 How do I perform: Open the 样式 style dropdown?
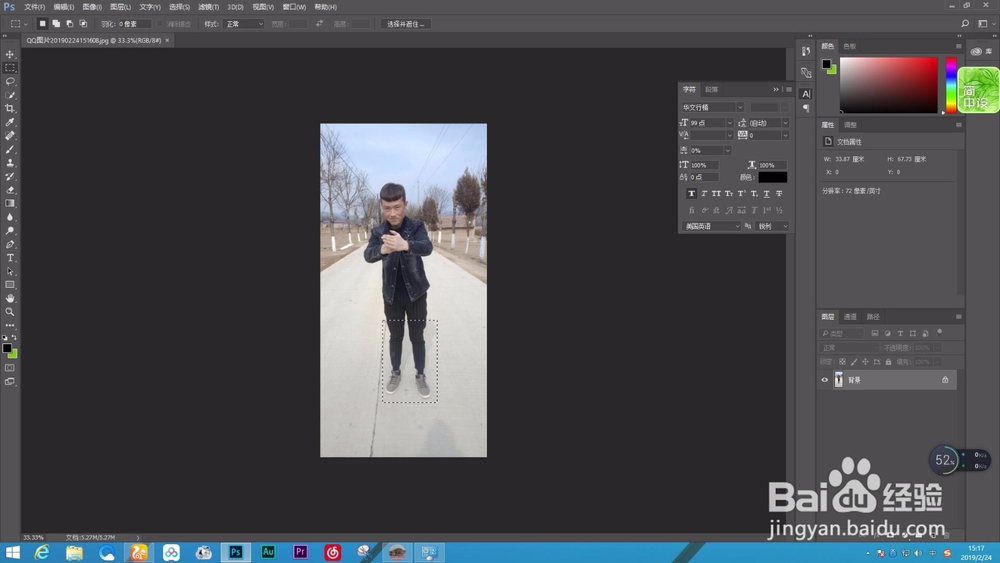[244, 24]
